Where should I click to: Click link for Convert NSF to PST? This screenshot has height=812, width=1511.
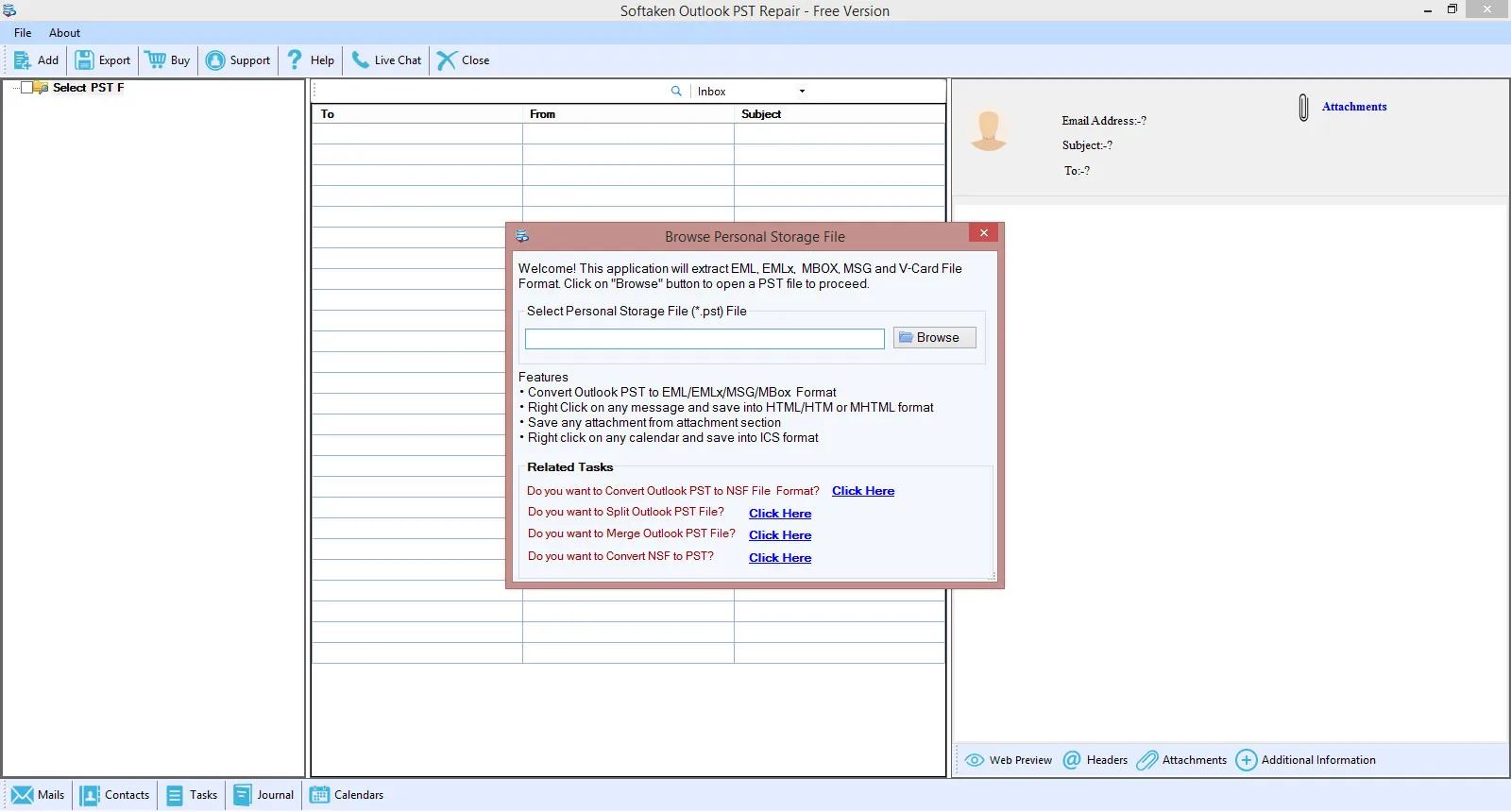click(x=780, y=558)
